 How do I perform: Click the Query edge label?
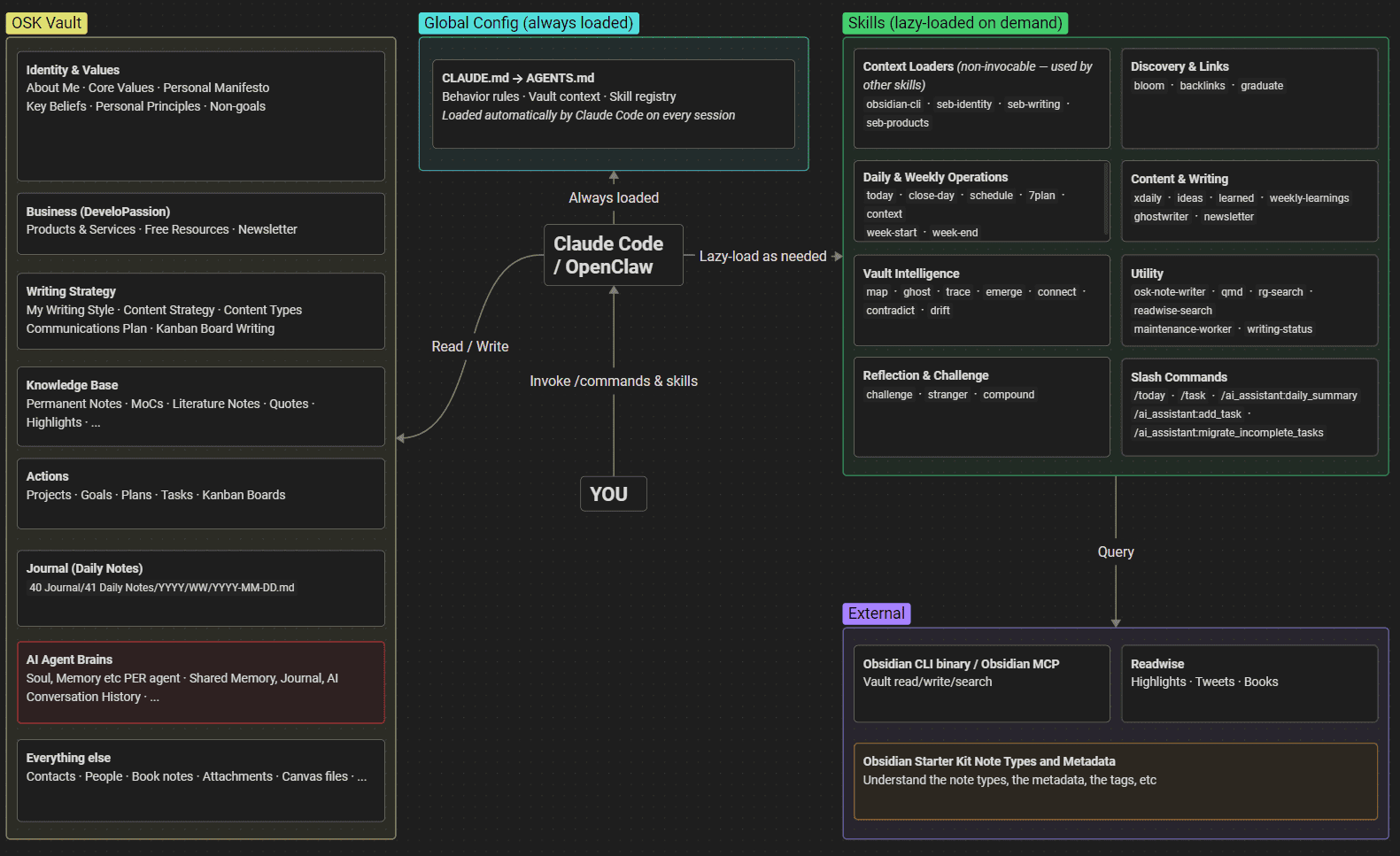[1116, 551]
